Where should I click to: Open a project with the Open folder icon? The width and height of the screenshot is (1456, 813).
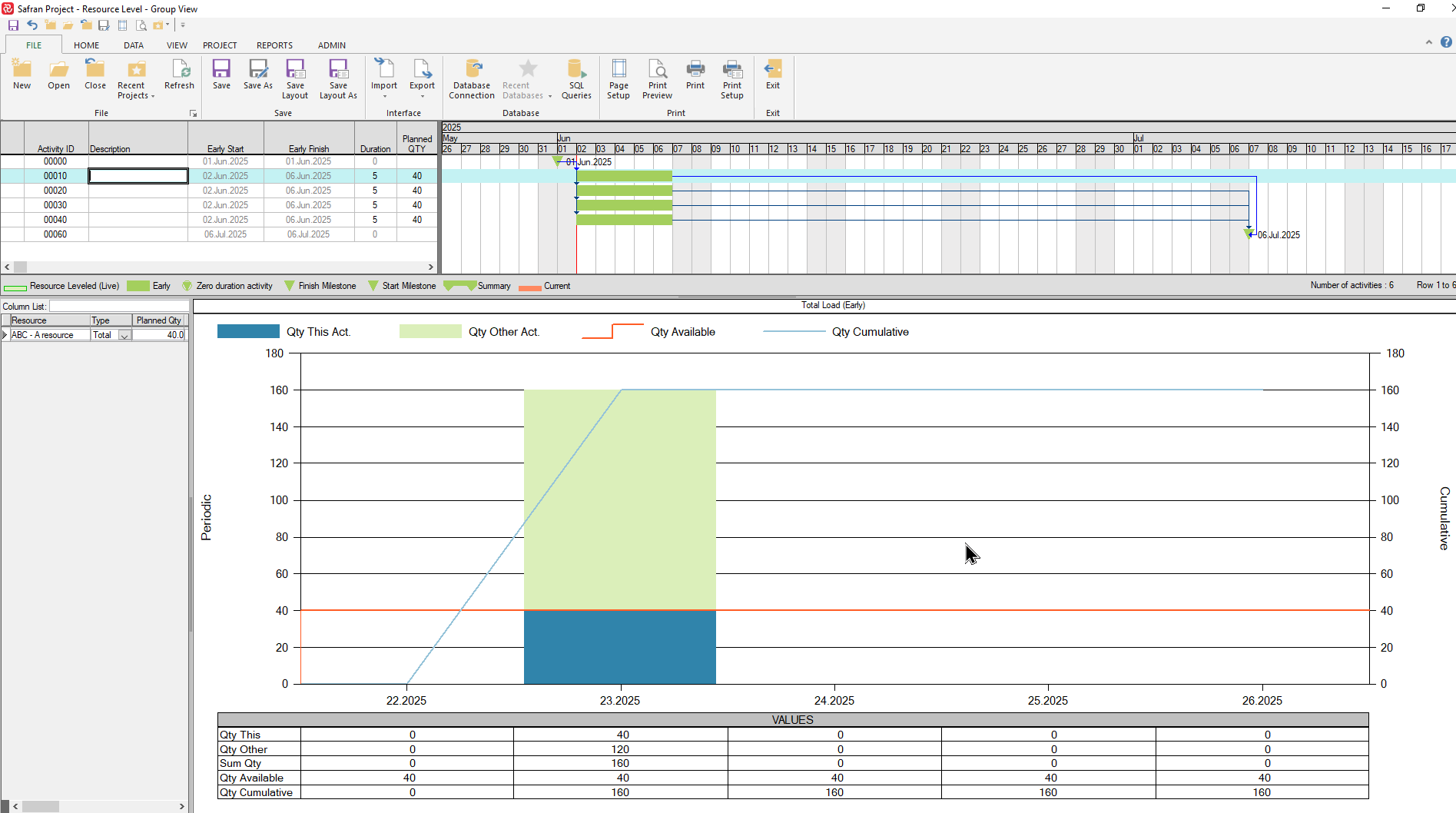click(58, 75)
